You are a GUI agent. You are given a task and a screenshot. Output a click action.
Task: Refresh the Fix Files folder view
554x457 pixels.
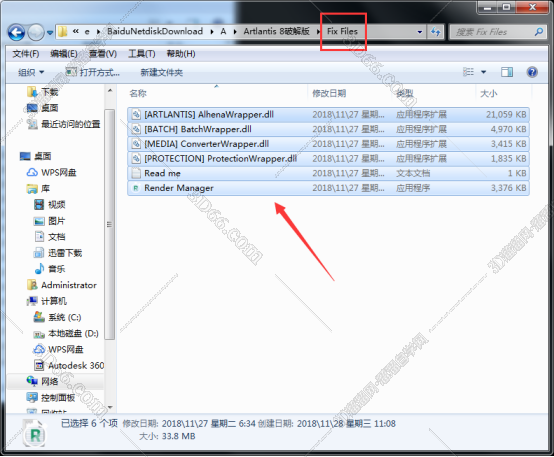tap(435, 32)
